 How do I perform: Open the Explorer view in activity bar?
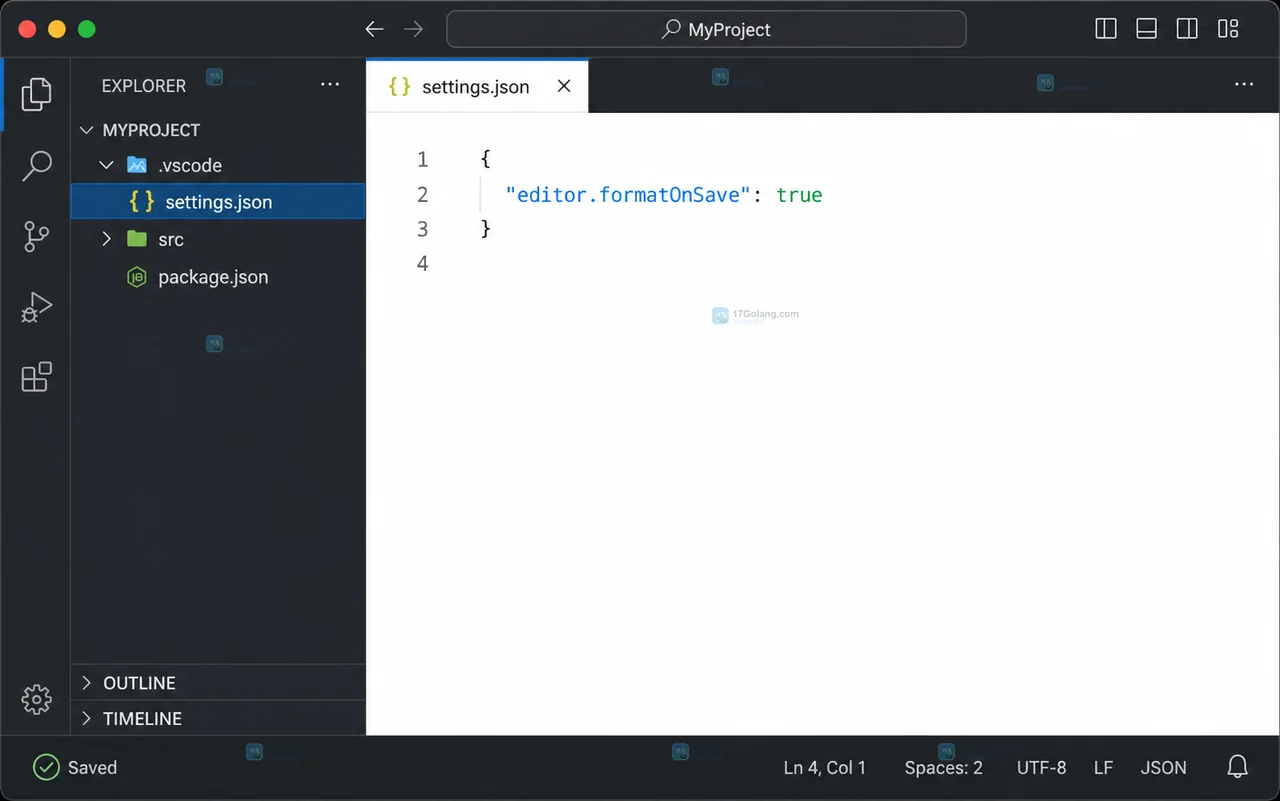point(36,93)
